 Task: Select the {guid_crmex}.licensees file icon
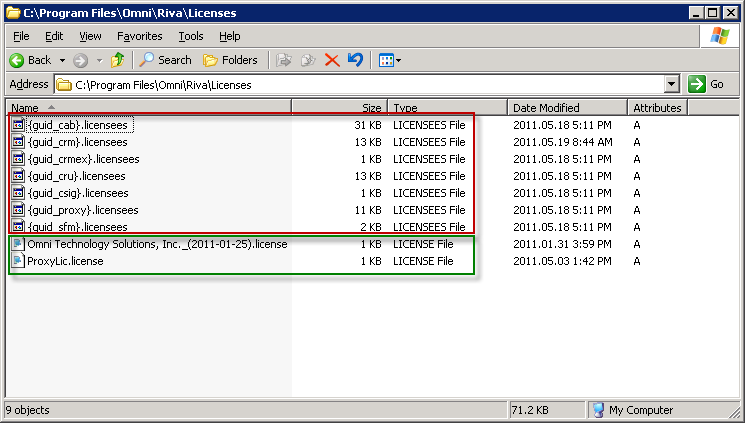coord(18,159)
